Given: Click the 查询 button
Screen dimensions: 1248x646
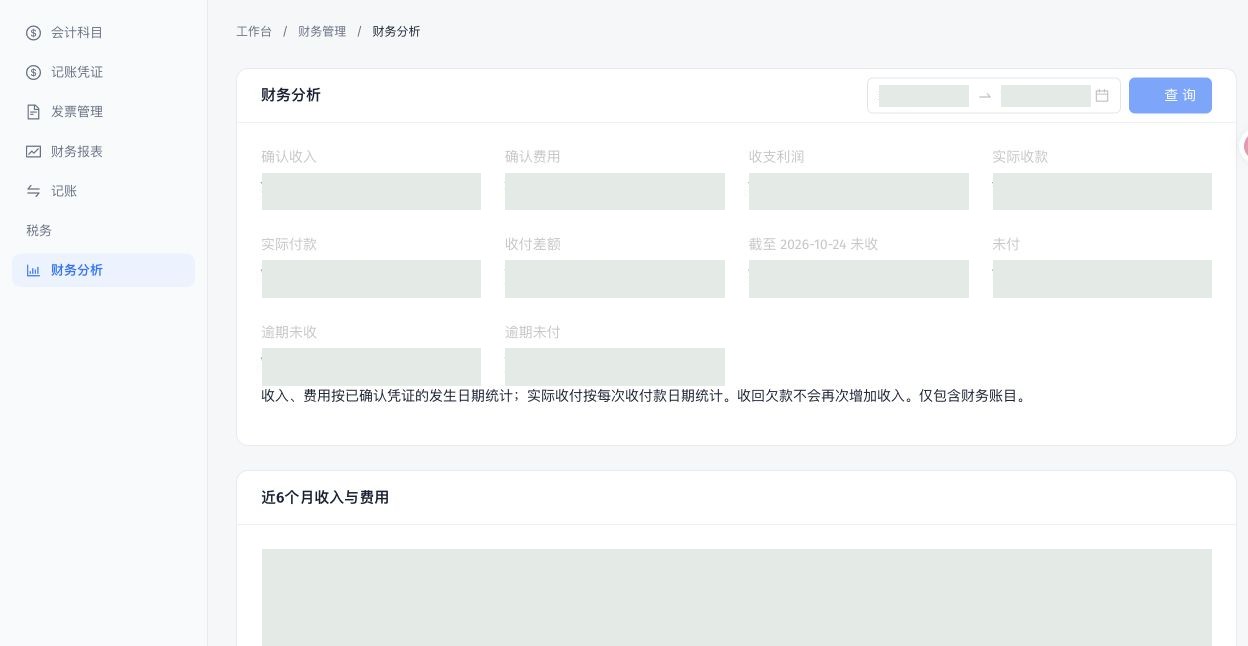Looking at the screenshot, I should [x=1170, y=95].
